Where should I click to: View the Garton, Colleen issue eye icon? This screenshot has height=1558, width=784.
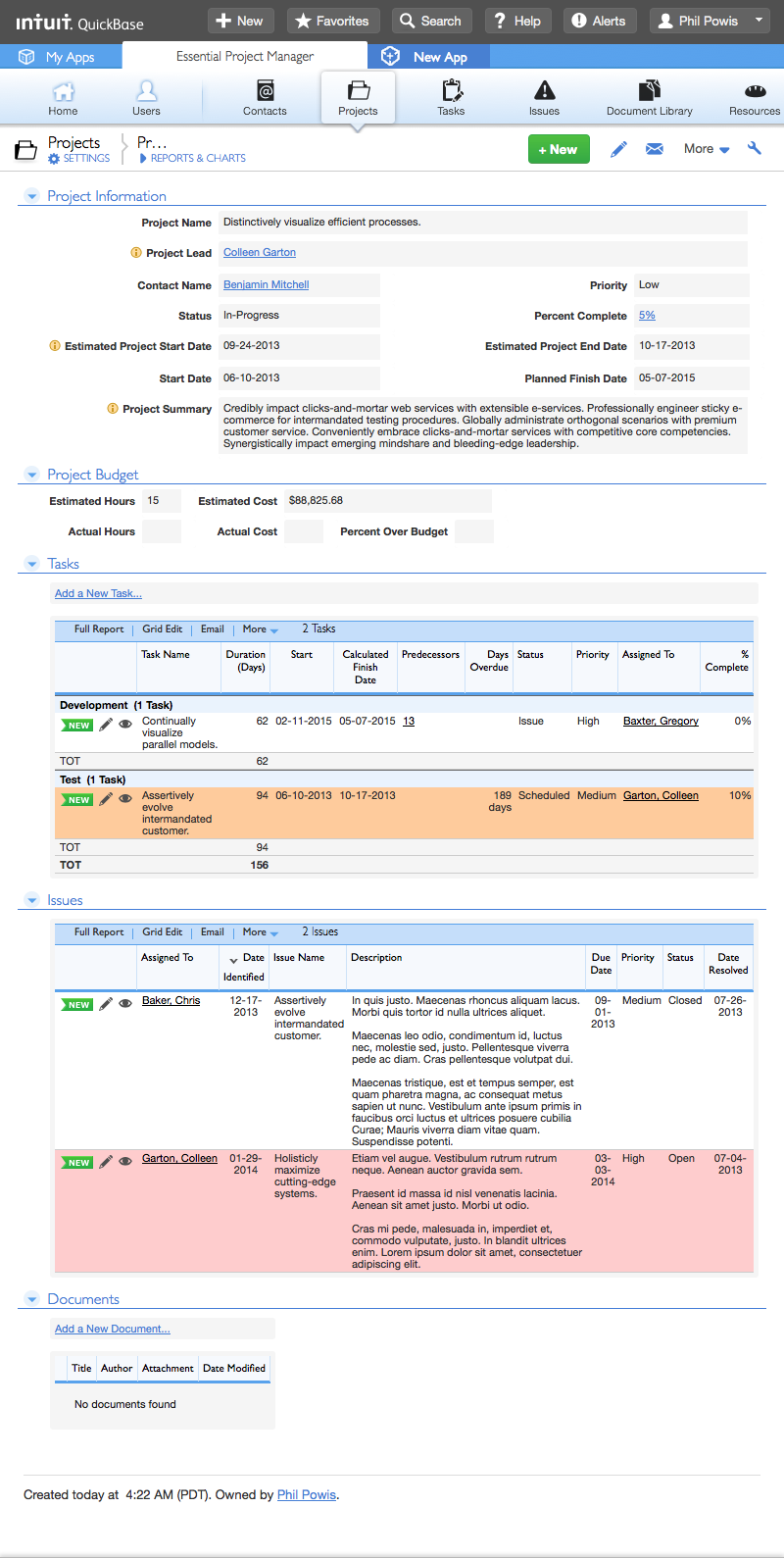125,1162
